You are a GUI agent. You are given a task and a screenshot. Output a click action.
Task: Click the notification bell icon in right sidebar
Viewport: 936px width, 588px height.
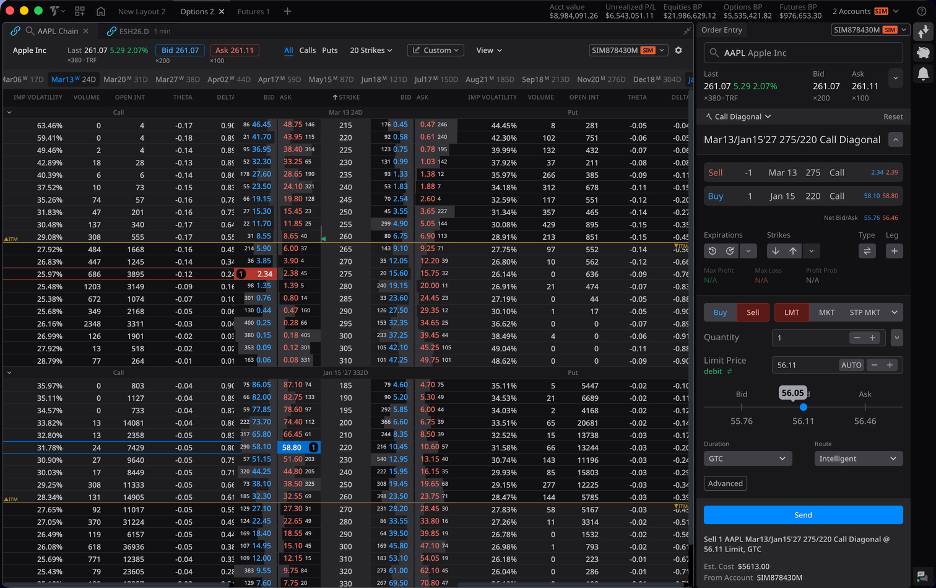point(923,72)
